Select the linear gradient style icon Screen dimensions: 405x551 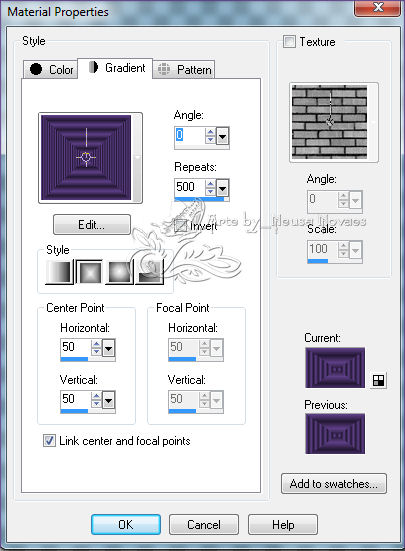[59, 271]
